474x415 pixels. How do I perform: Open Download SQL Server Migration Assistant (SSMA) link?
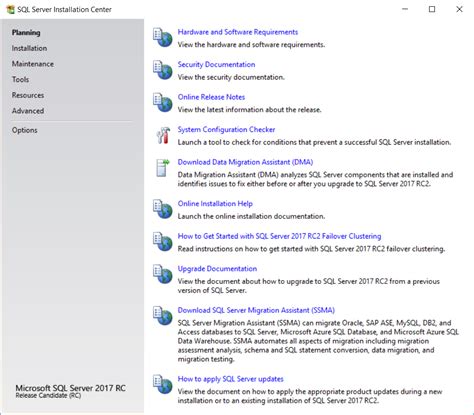pos(256,310)
